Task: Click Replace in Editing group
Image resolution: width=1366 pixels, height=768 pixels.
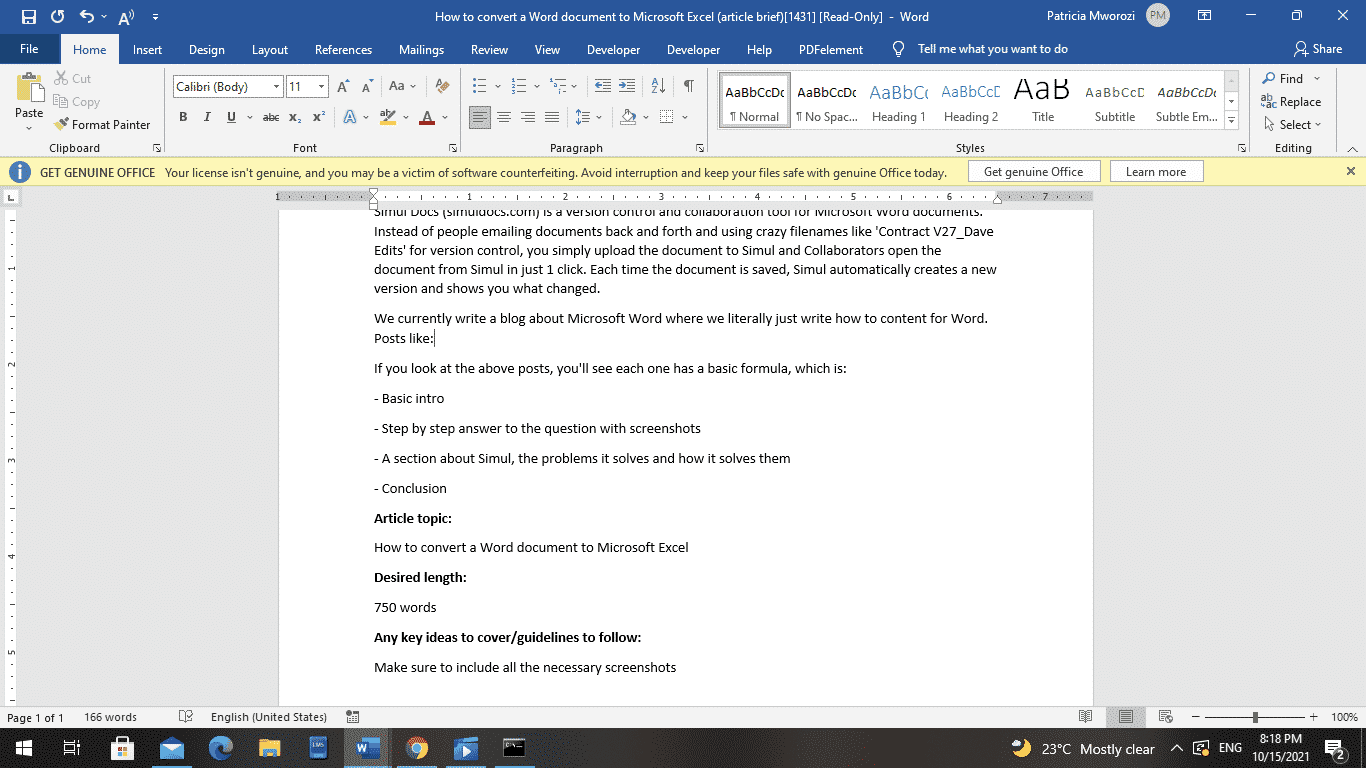Action: pos(1291,102)
